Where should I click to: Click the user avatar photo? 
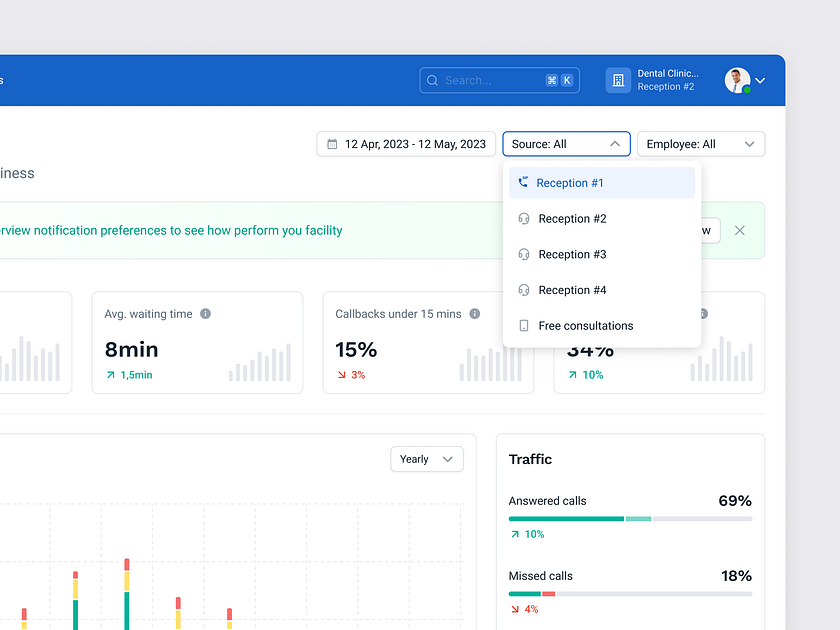[737, 80]
